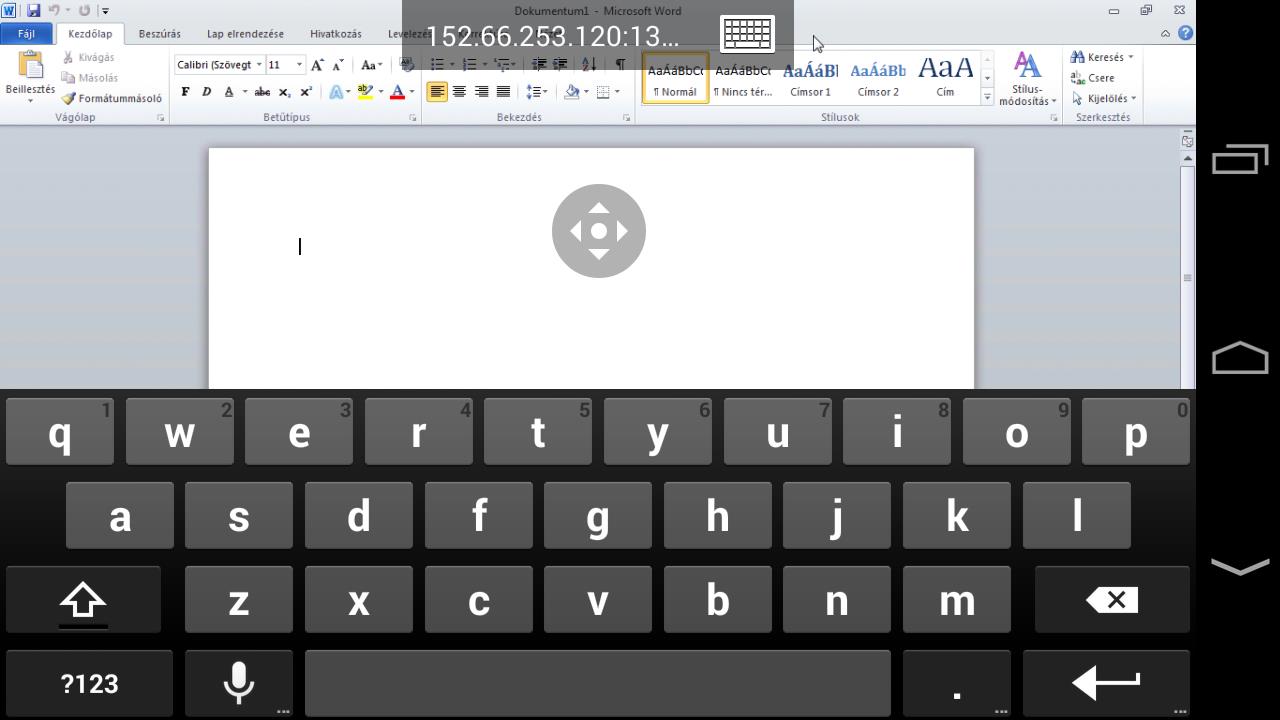The width and height of the screenshot is (1280, 720).
Task: Click the Grow Font icon
Action: 317,65
